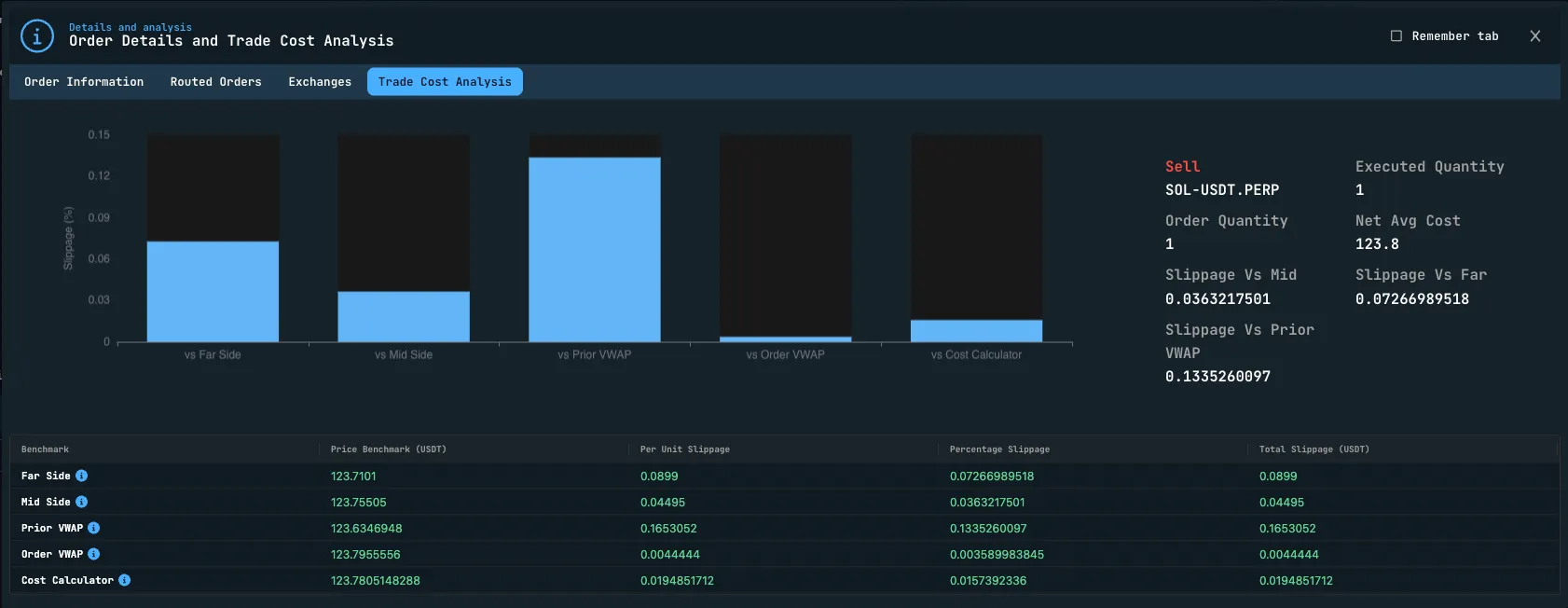The width and height of the screenshot is (1568, 608).
Task: Click the red Sell side label
Action: pyautogui.click(x=1182, y=167)
